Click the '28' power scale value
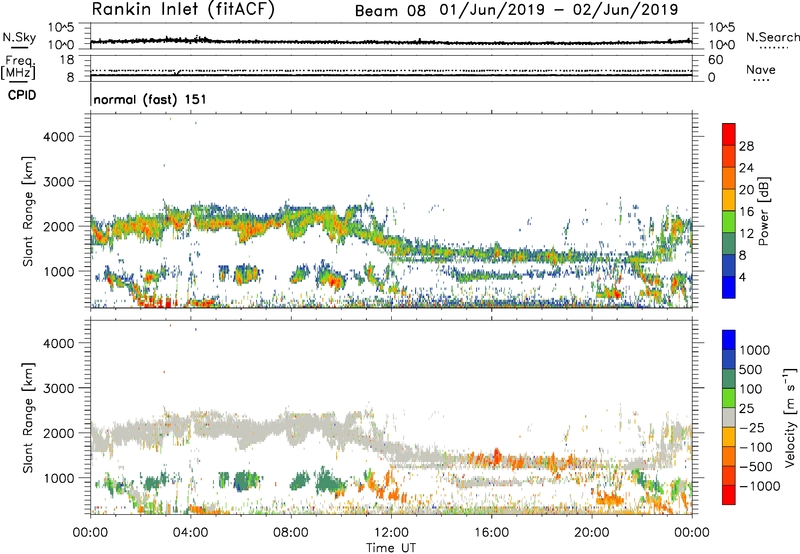The height and width of the screenshot is (554, 800). pos(746,146)
